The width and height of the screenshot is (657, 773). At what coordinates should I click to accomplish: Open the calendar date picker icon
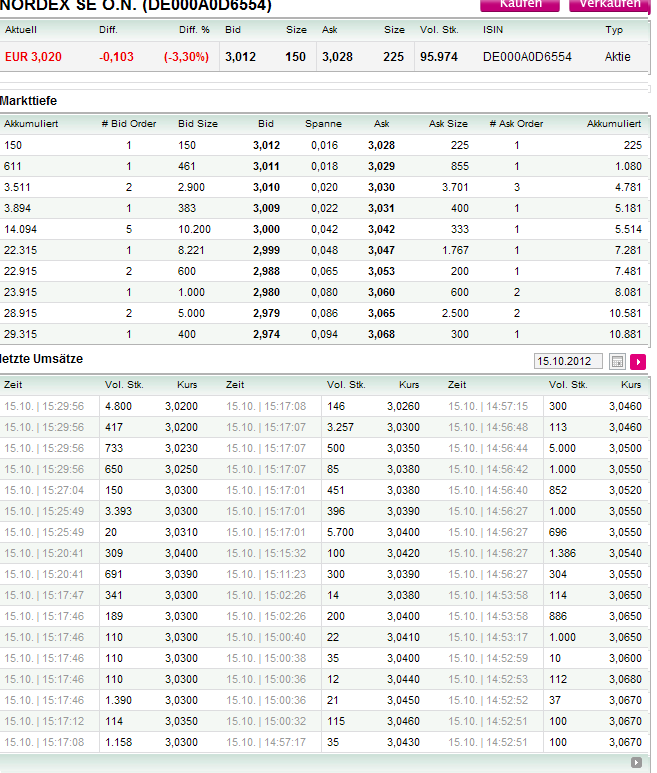[x=617, y=361]
